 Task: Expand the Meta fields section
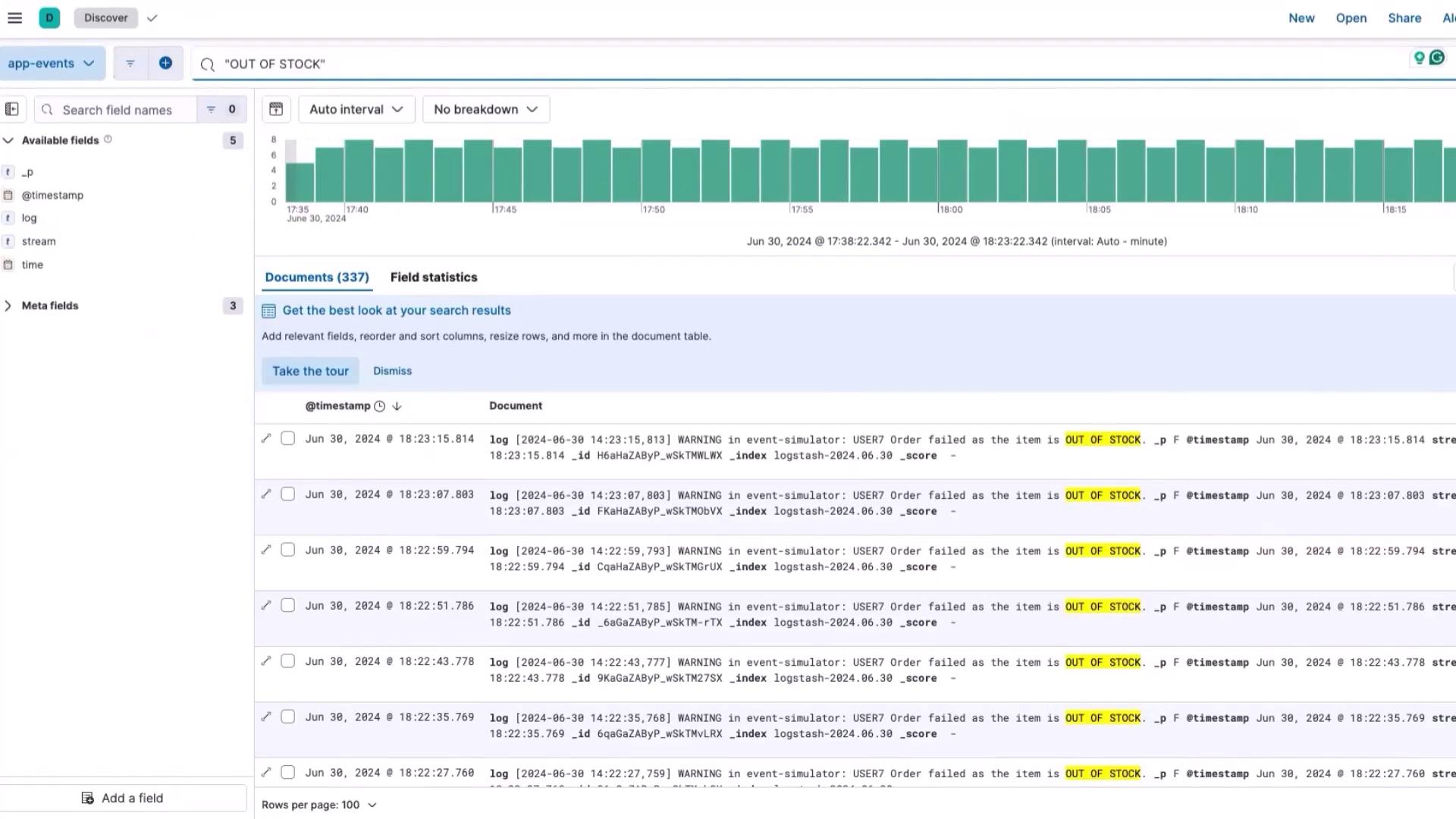(x=50, y=306)
